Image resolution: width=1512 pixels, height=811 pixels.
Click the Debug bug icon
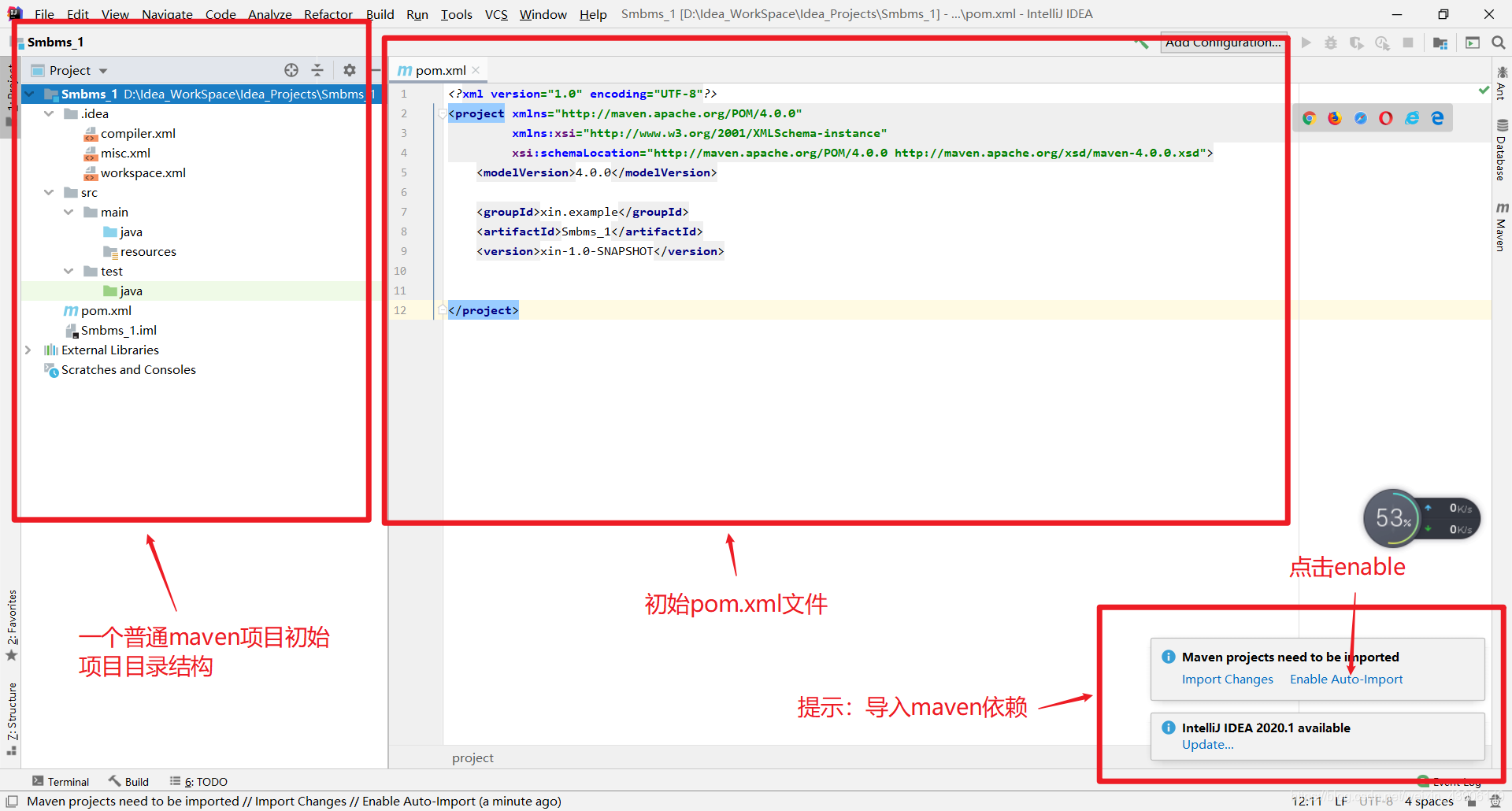[1331, 43]
